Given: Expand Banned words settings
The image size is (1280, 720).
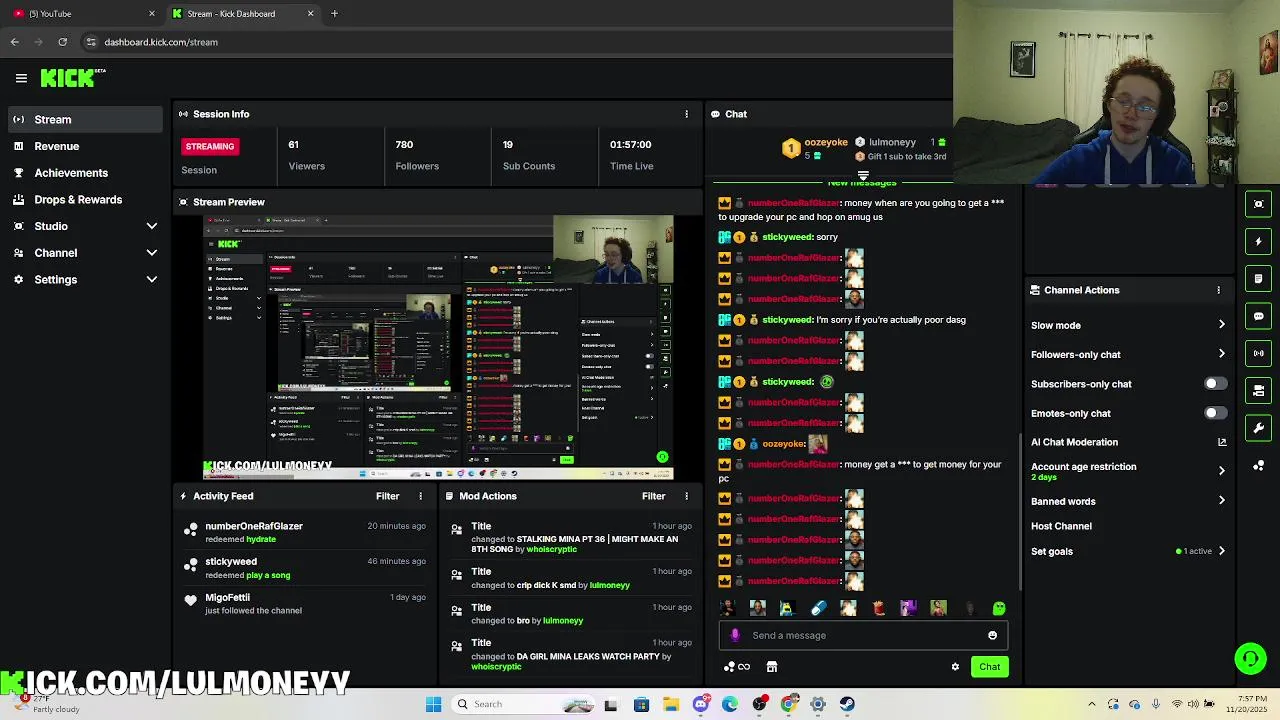Looking at the screenshot, I should point(1221,501).
